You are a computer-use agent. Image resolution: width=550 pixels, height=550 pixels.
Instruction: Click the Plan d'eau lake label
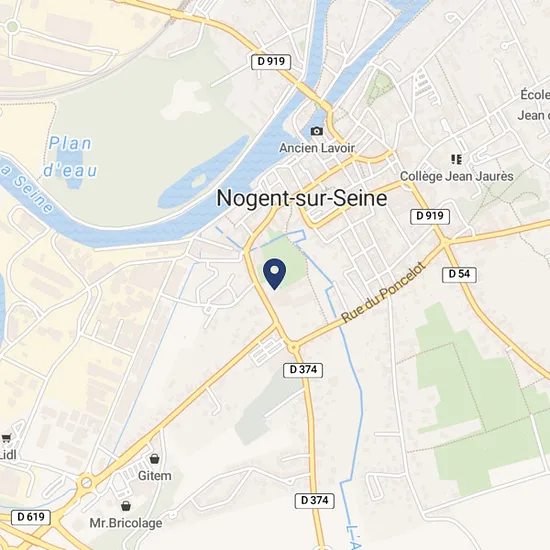tap(70, 157)
